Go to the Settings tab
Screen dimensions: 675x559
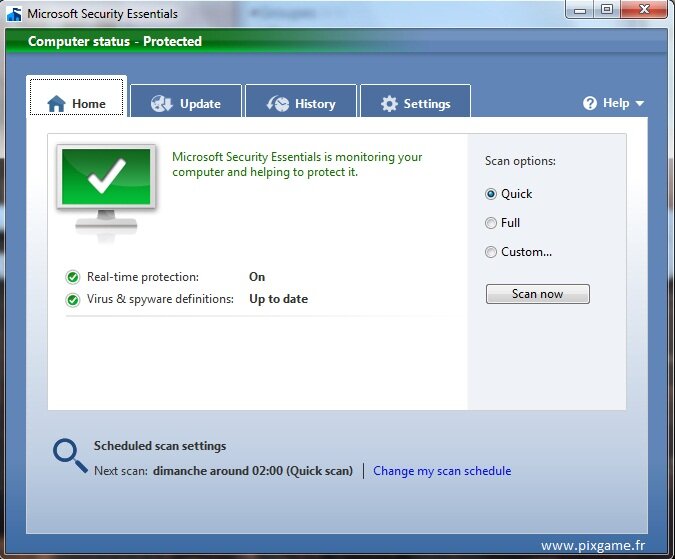click(x=416, y=101)
